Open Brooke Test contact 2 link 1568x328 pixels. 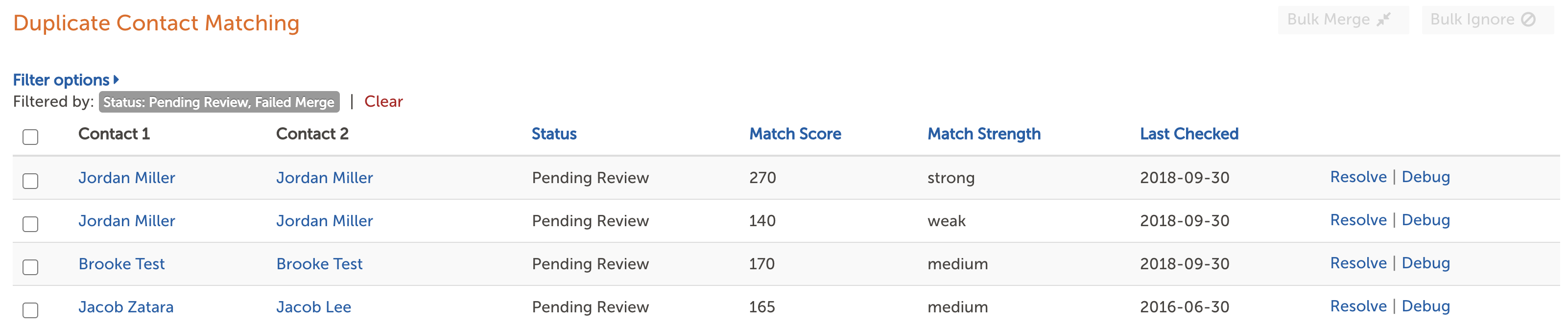tap(319, 264)
